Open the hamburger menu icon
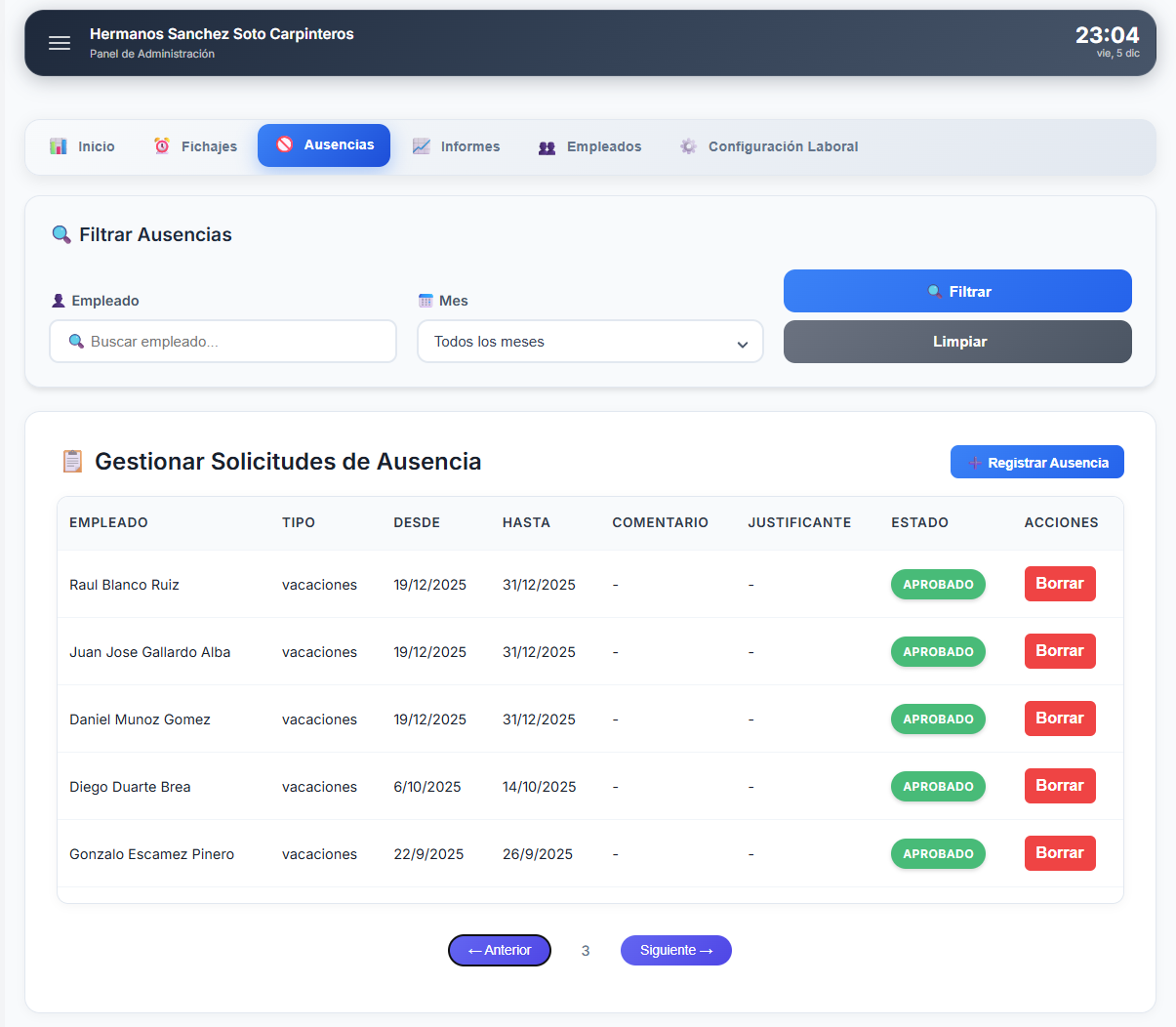This screenshot has height=1027, width=1176. (x=60, y=43)
